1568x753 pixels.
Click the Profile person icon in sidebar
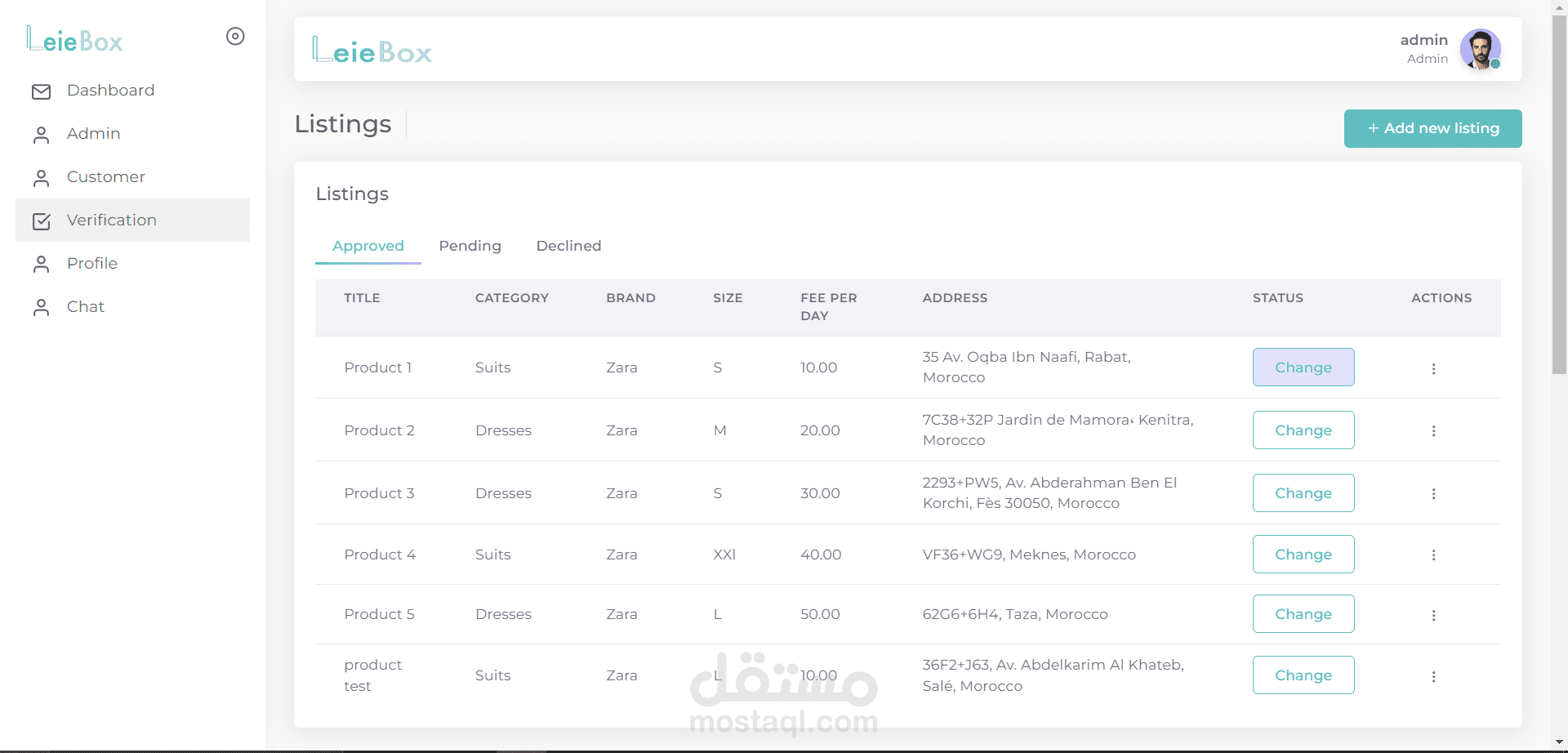41,265
